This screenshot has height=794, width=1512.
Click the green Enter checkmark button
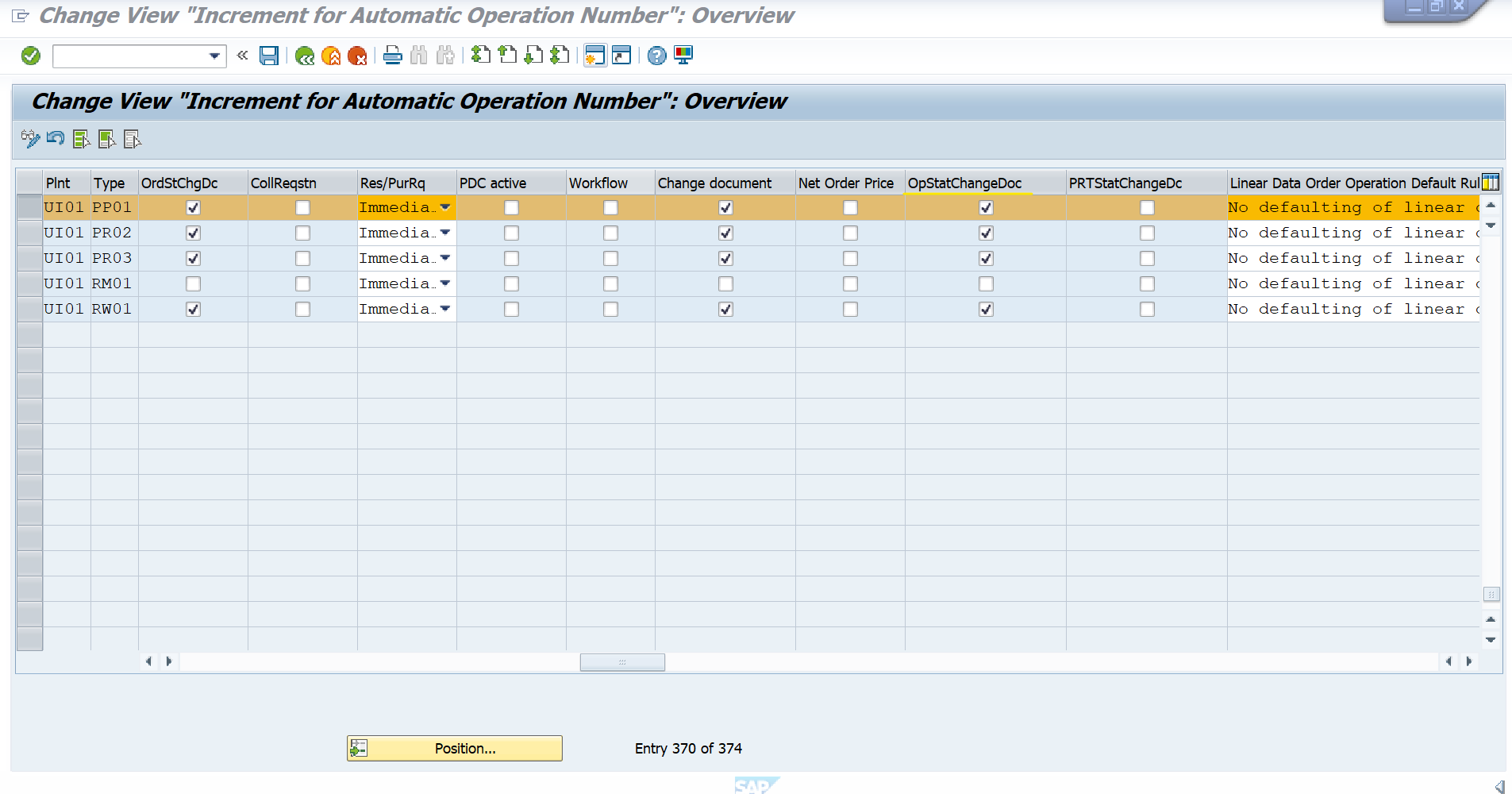(x=31, y=56)
